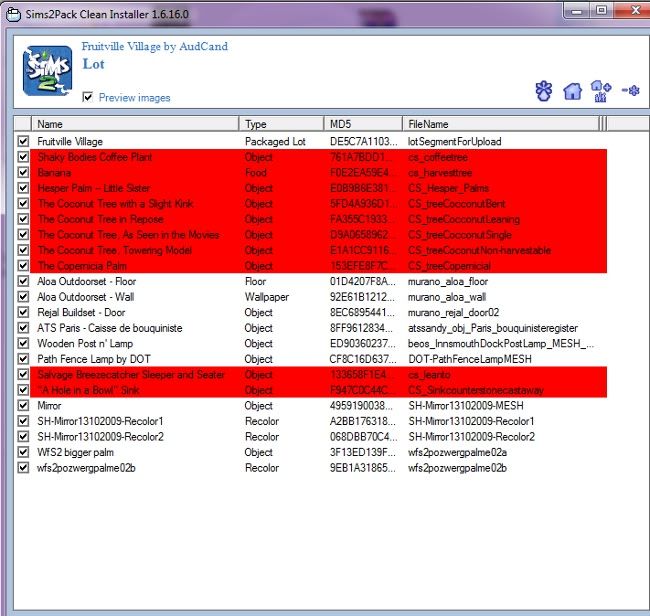Screen dimensions: 650x616
Task: Click the lotSegmentForUpload filename
Action: click(x=454, y=142)
